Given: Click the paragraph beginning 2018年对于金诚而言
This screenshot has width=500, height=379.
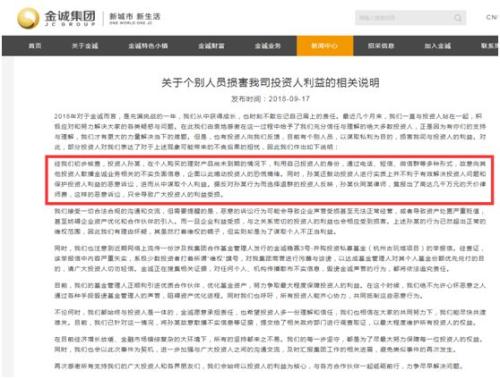Looking at the screenshot, I should (x=270, y=132).
